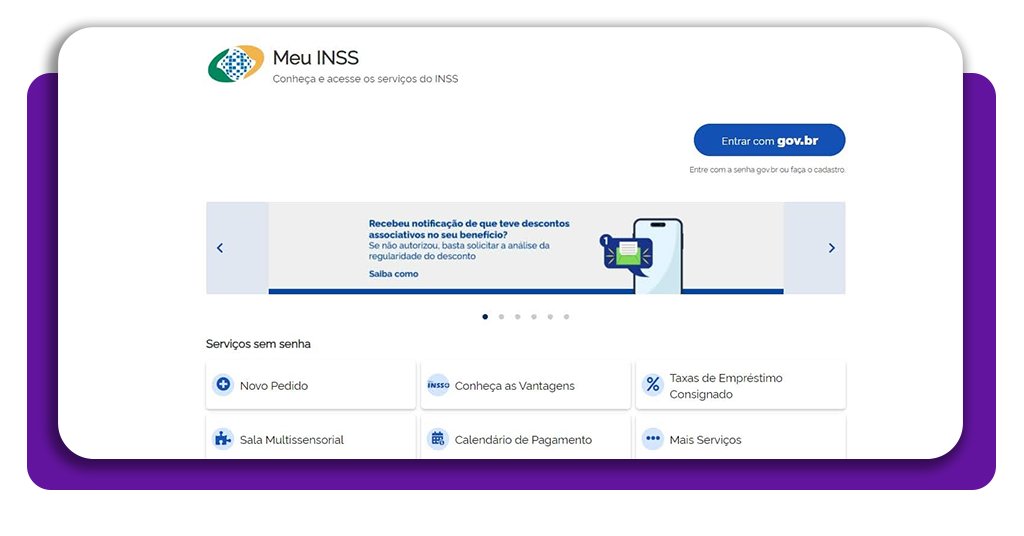Go to previous banner slide arrow
Viewport: 1024px width, 536px height.
click(x=220, y=248)
